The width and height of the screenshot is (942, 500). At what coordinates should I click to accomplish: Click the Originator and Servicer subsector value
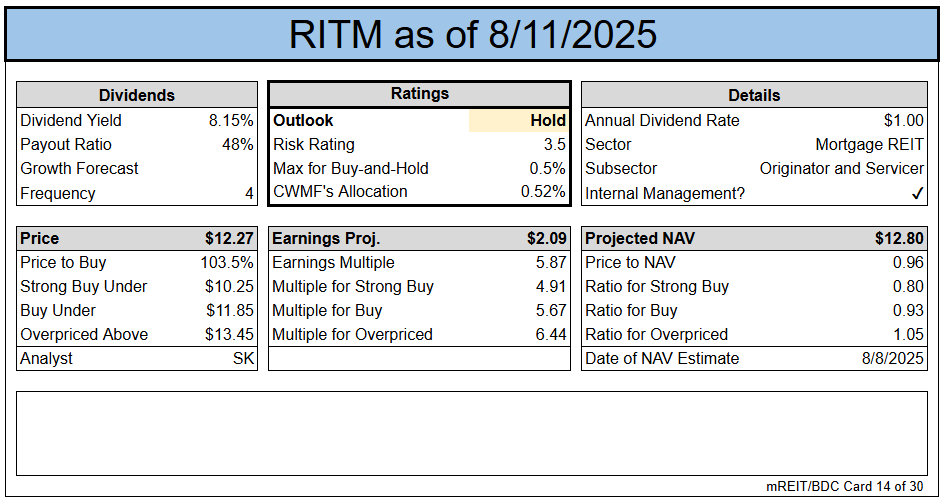(x=842, y=168)
